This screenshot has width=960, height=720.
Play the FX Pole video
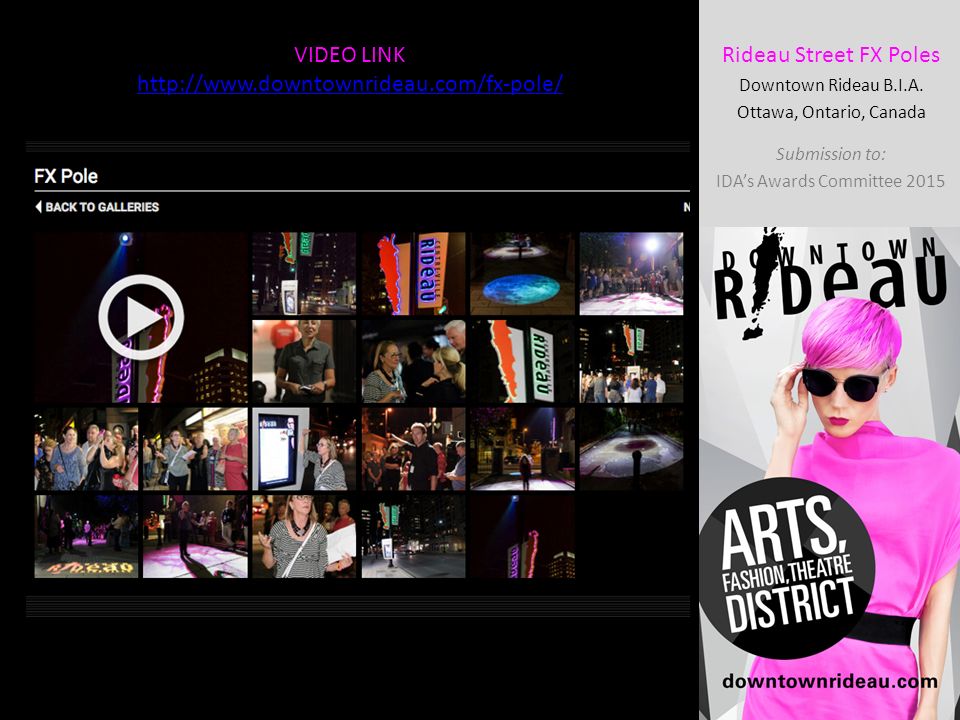(141, 317)
